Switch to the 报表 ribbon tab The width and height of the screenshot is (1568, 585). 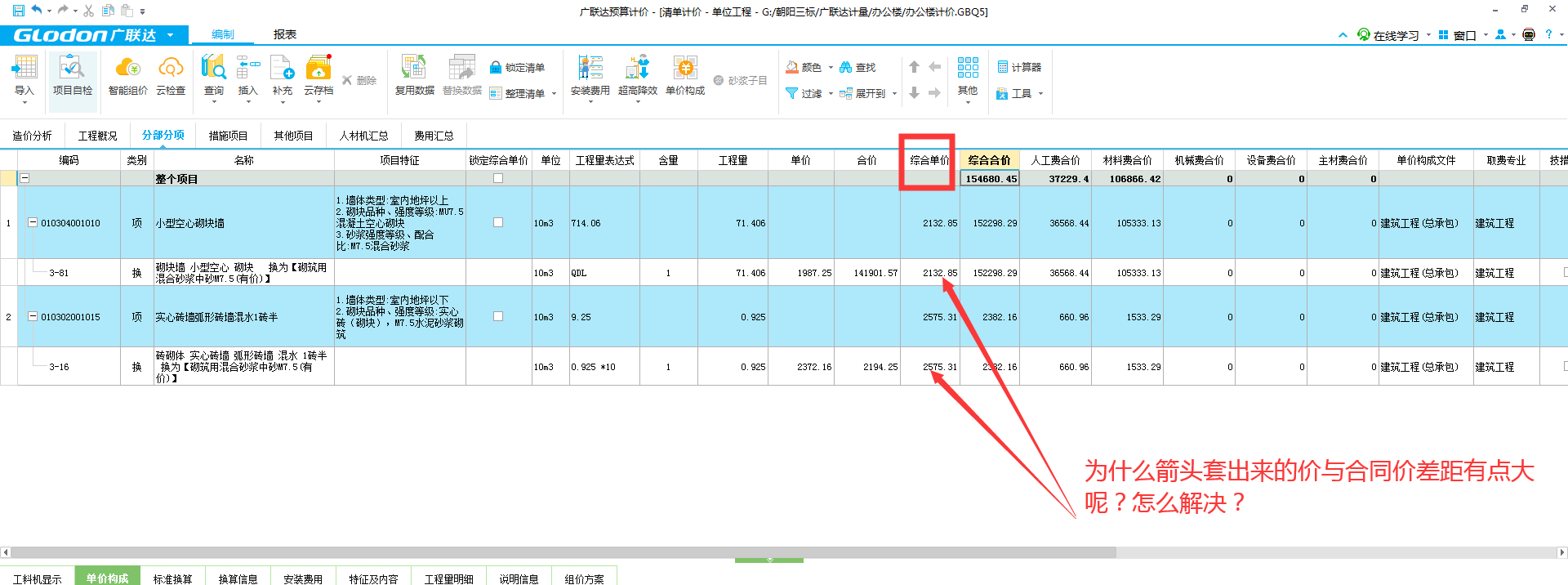point(285,34)
